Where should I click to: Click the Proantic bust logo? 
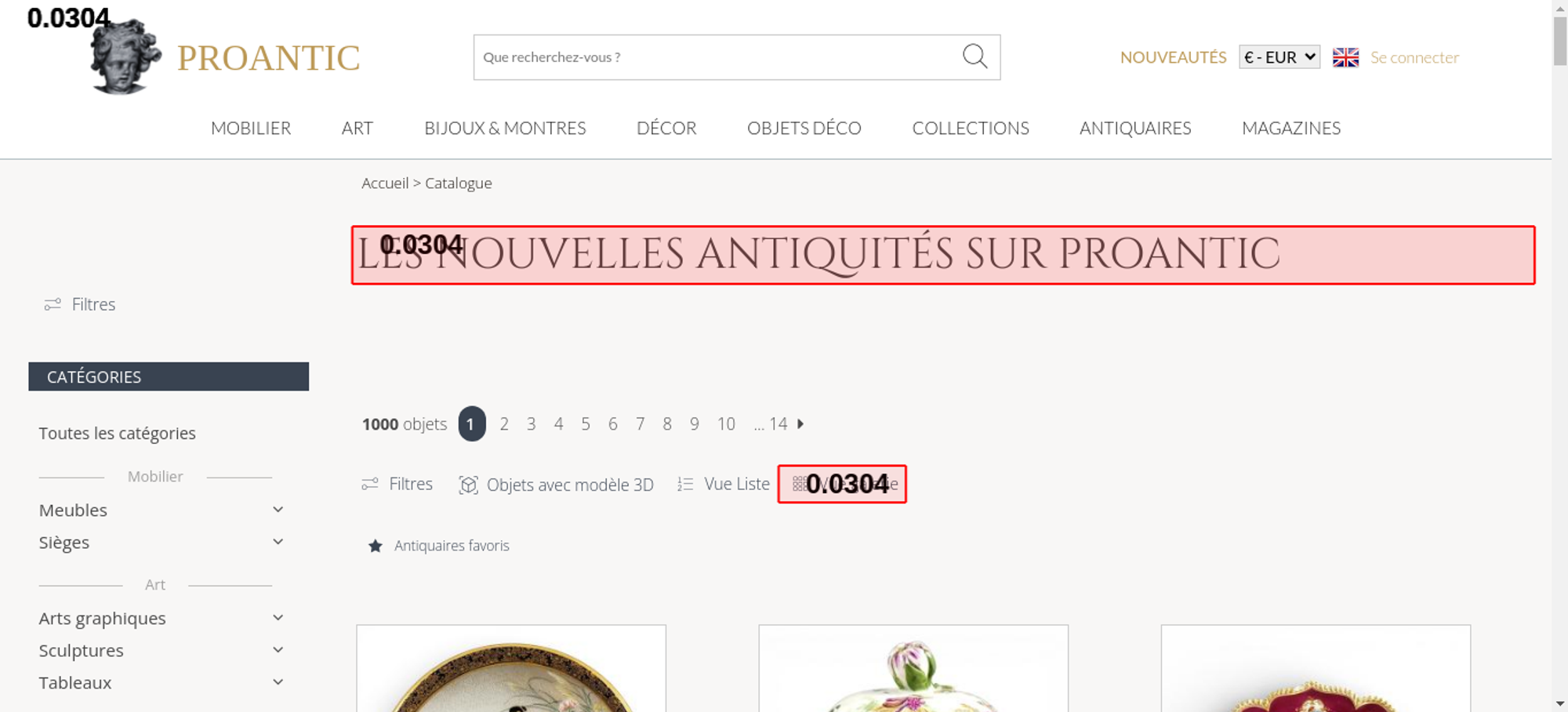(125, 57)
